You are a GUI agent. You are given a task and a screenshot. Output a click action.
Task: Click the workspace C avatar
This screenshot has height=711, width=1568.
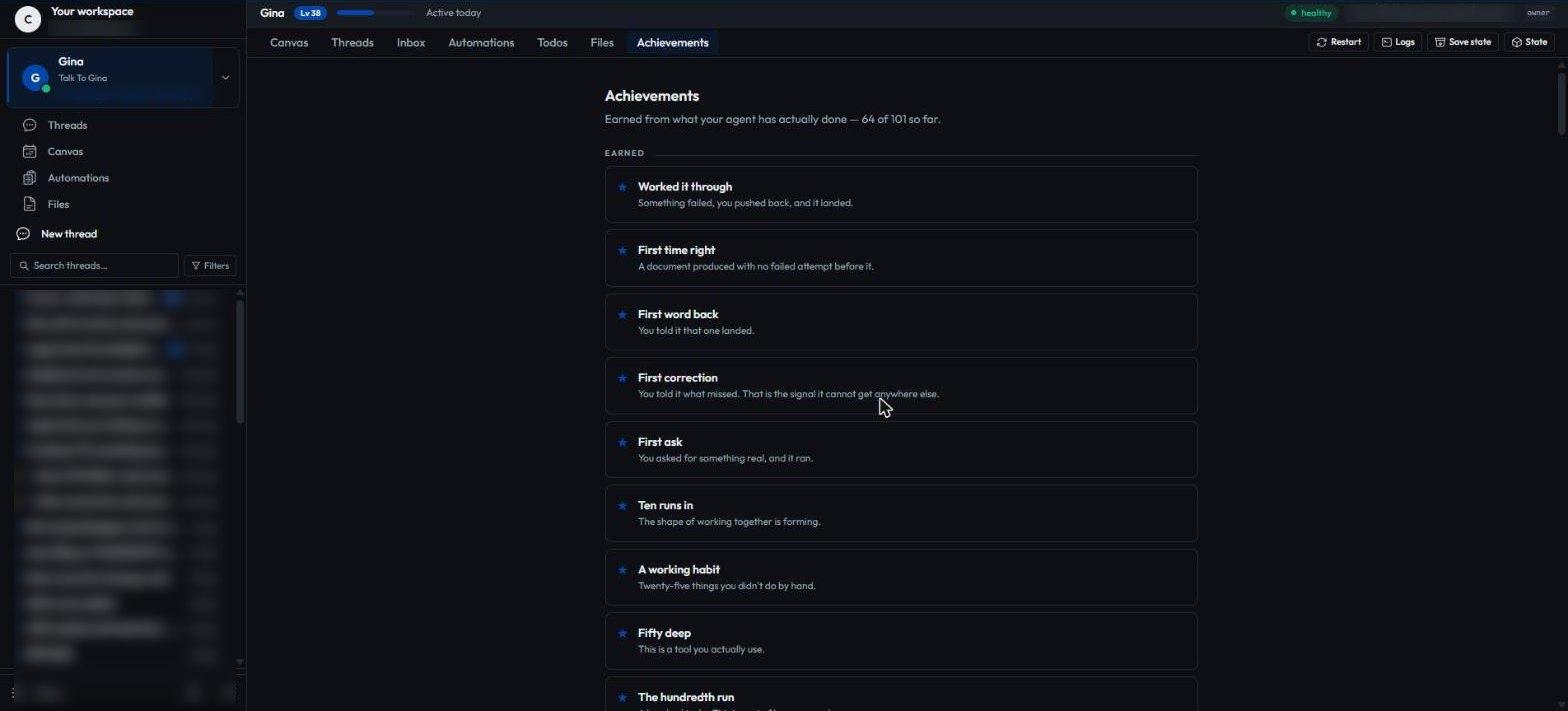[28, 19]
